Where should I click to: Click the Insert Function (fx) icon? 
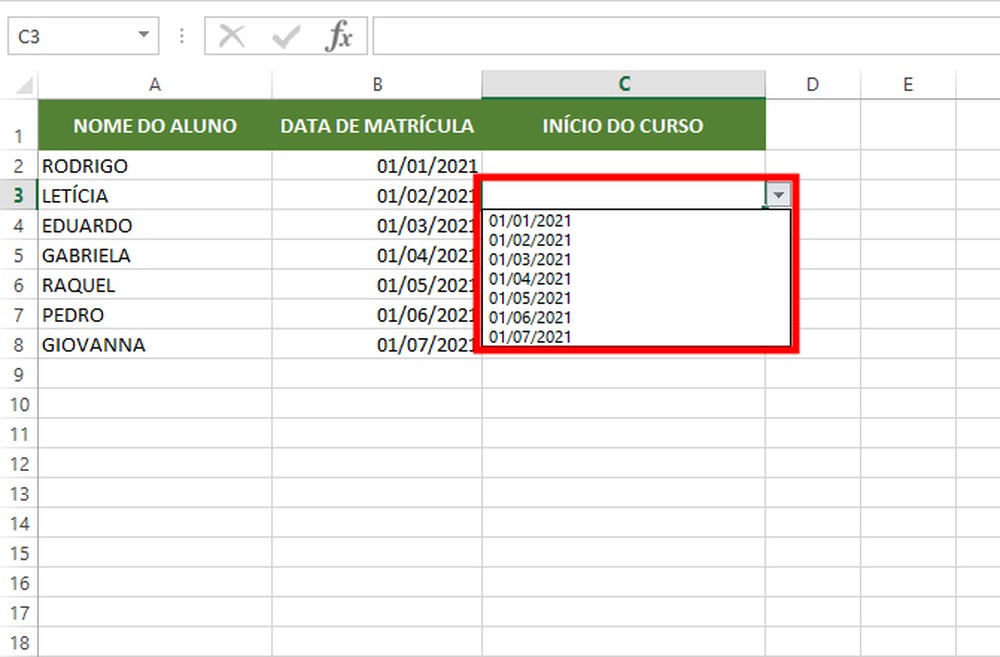pyautogui.click(x=340, y=35)
